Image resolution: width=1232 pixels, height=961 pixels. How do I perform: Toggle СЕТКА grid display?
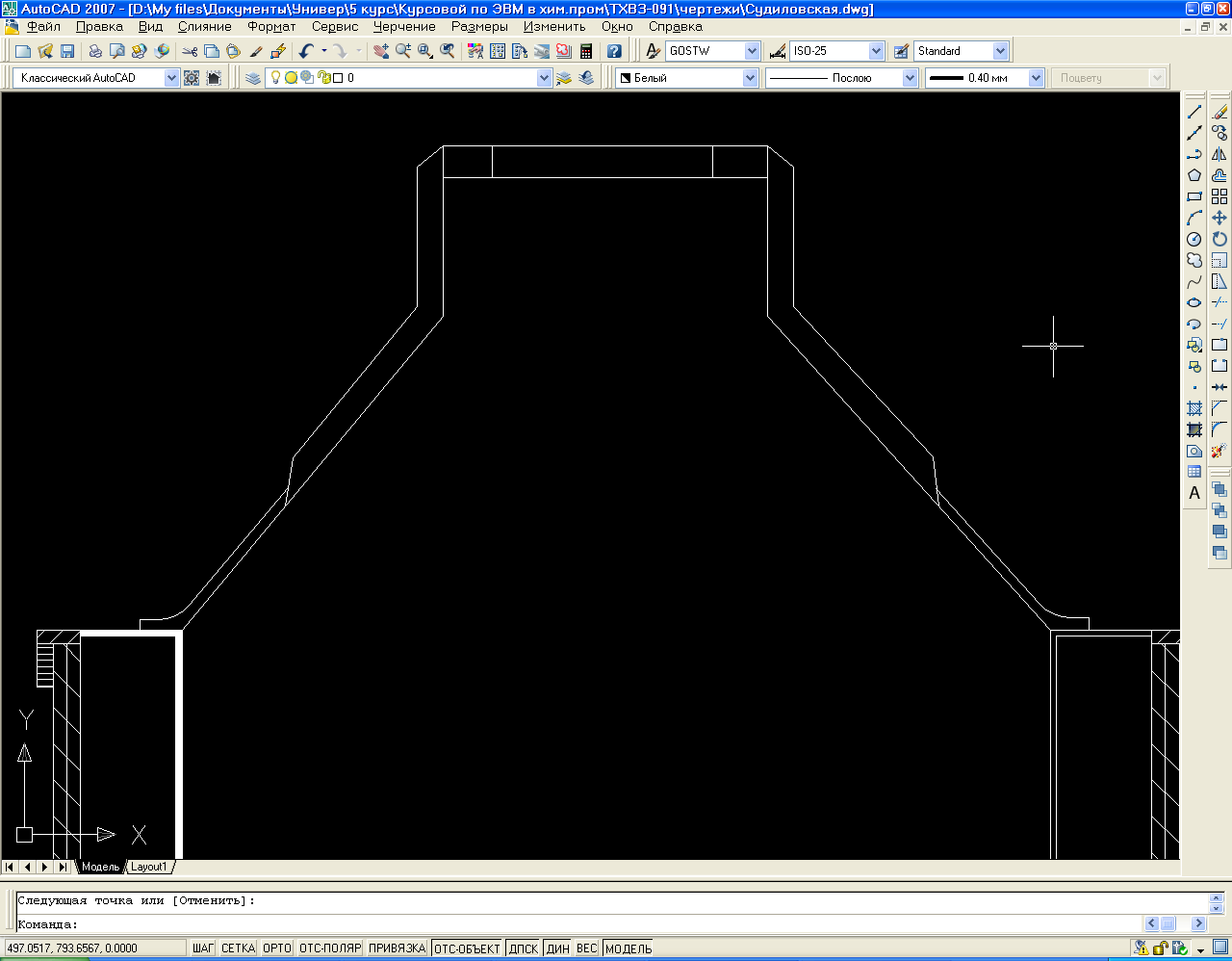pos(238,948)
